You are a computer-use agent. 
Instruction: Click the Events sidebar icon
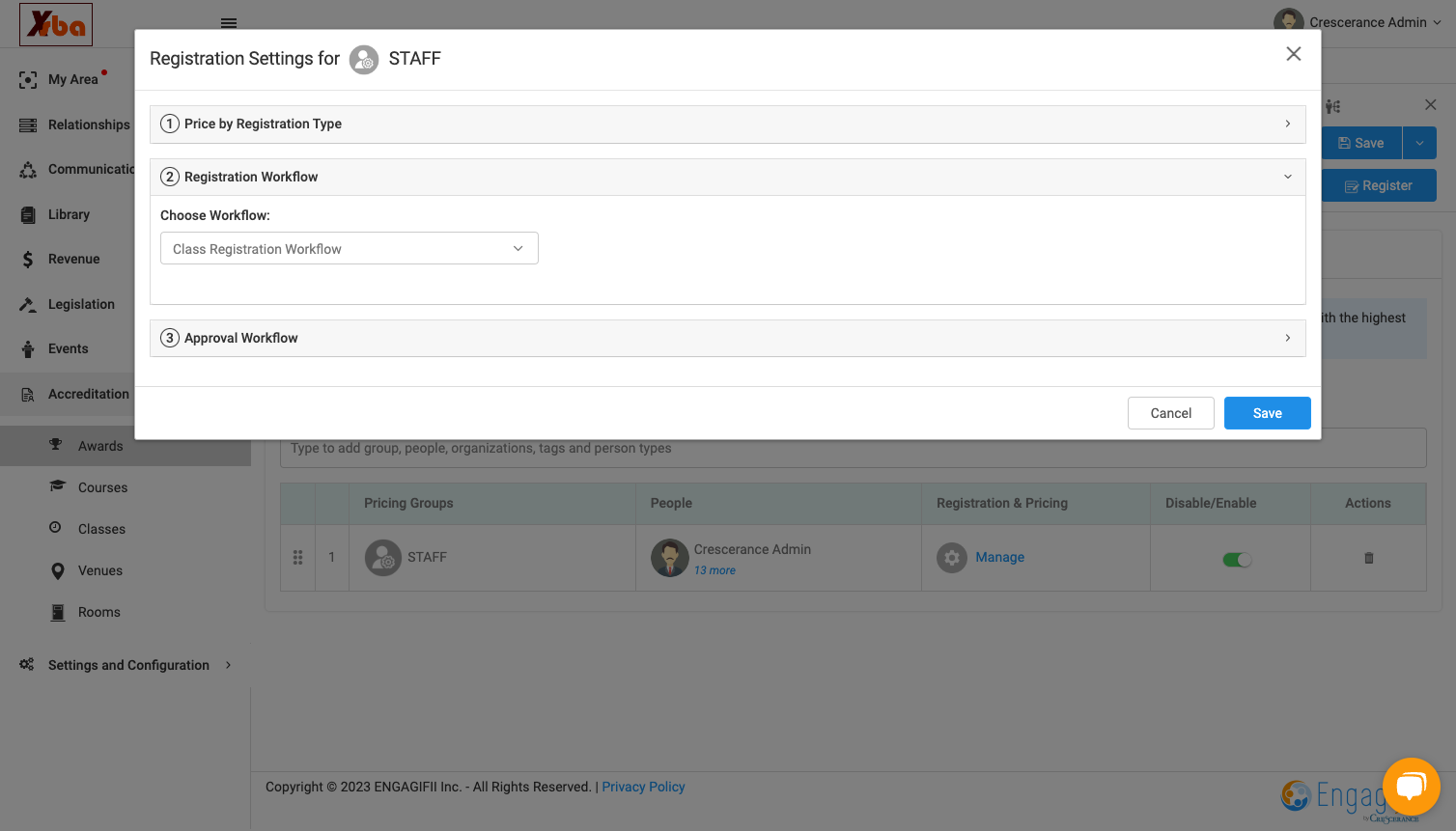point(28,349)
